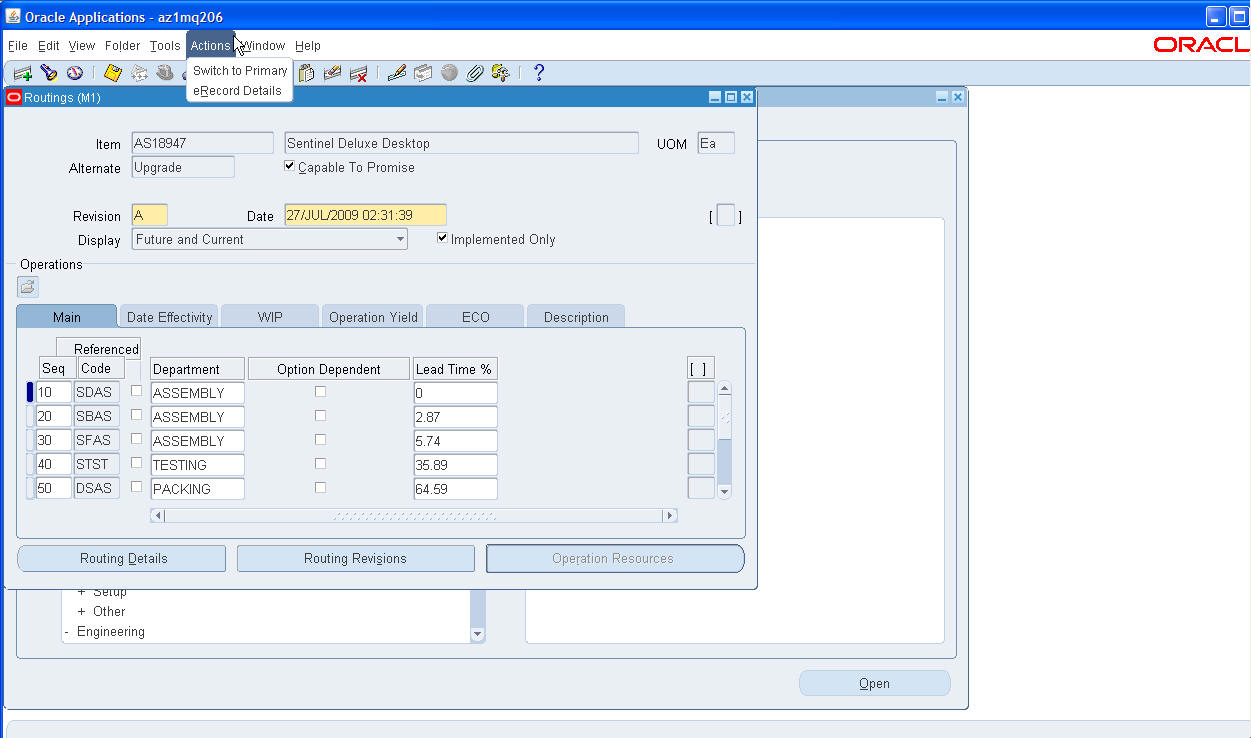Click the Zoom toolbar icon
The width and height of the screenshot is (1251, 738).
[x=422, y=73]
